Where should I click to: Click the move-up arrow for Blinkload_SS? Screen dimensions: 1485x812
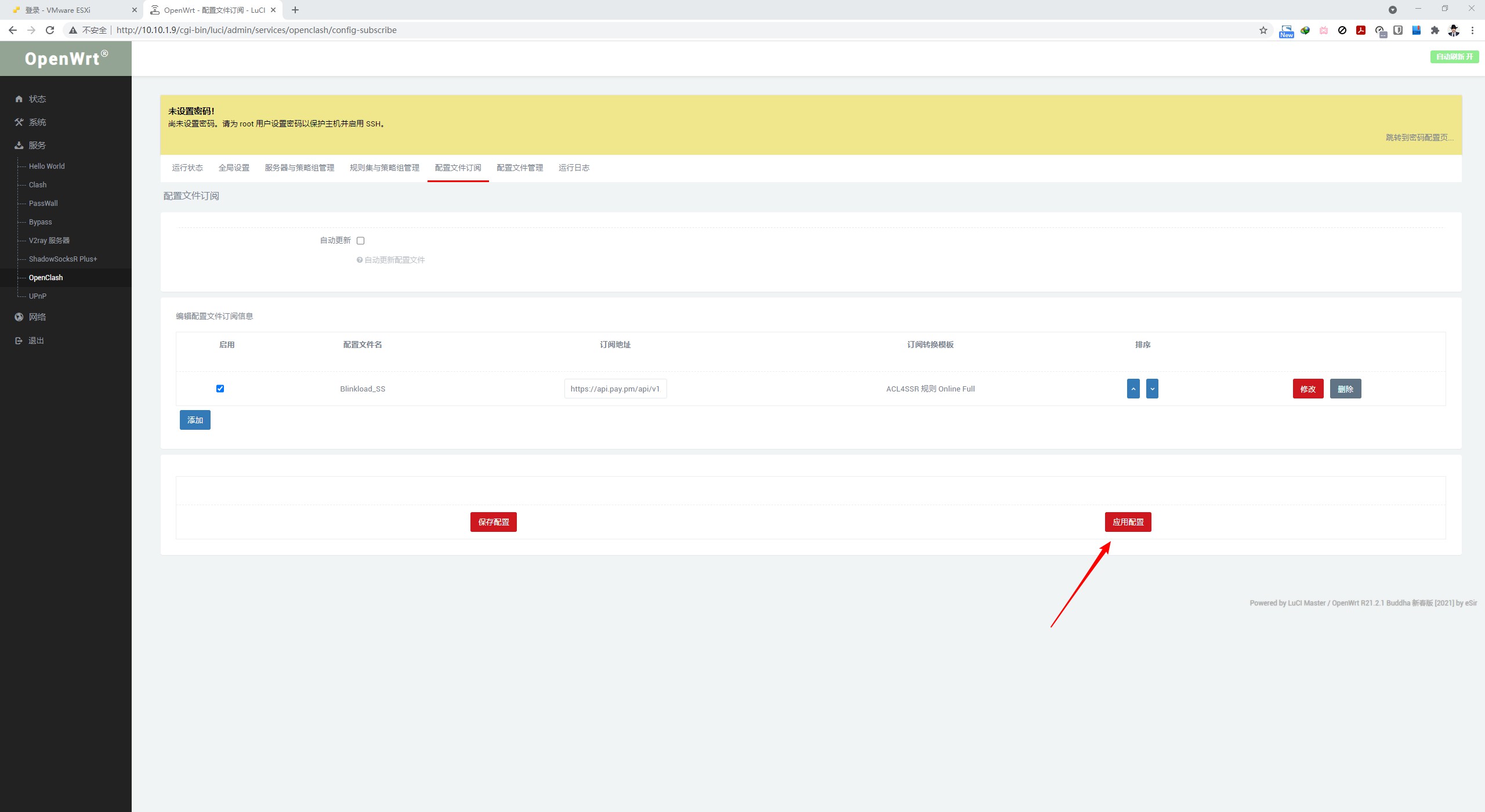point(1133,389)
